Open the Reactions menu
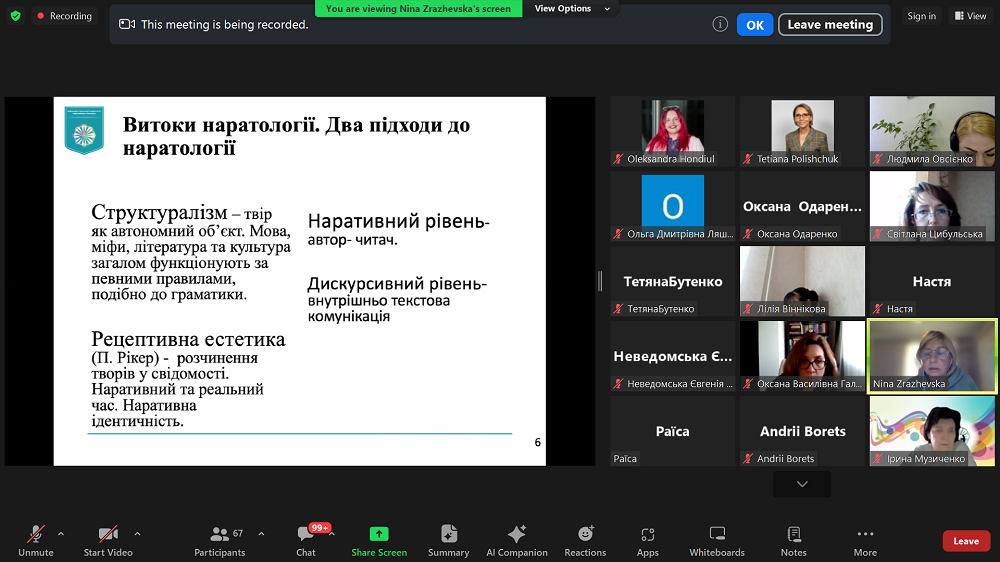This screenshot has width=1000, height=562. pos(585,540)
